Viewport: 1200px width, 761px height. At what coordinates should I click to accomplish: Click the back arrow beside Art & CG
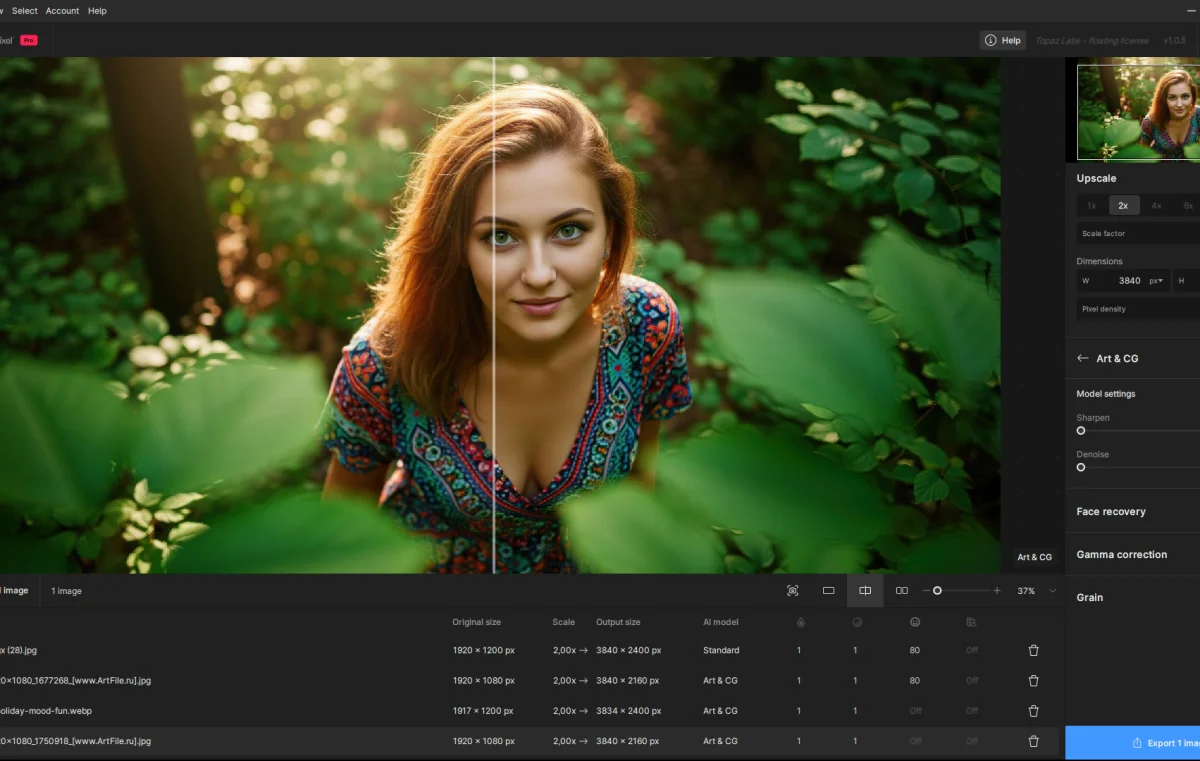pyautogui.click(x=1082, y=358)
